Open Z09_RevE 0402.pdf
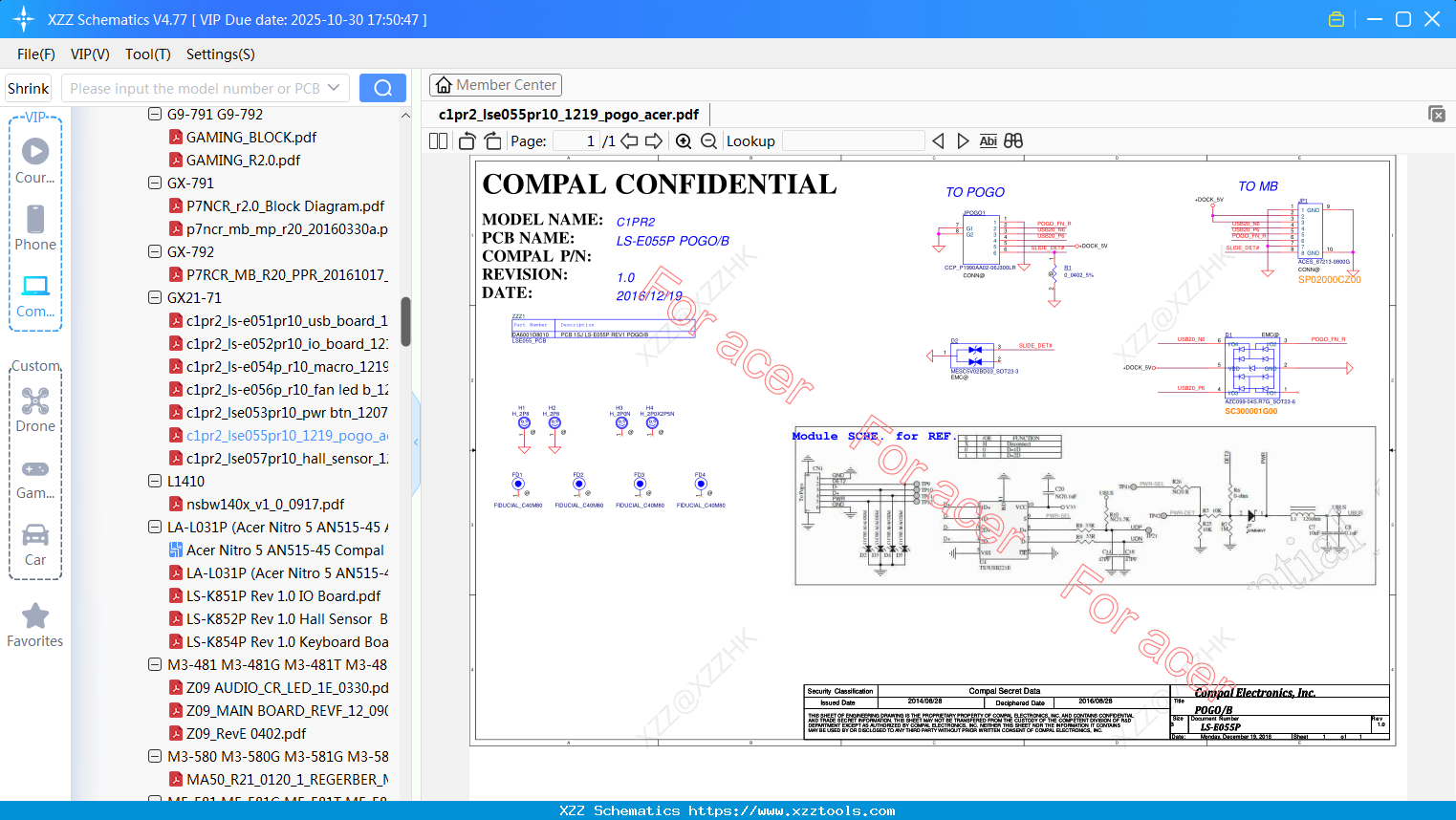 (x=246, y=733)
